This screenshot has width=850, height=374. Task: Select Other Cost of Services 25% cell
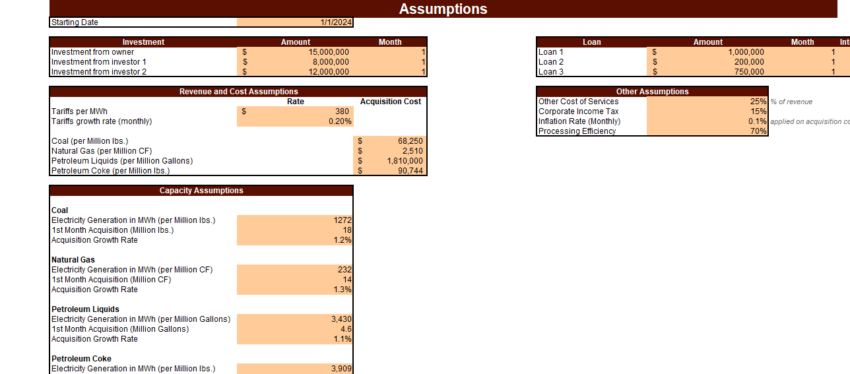click(707, 101)
